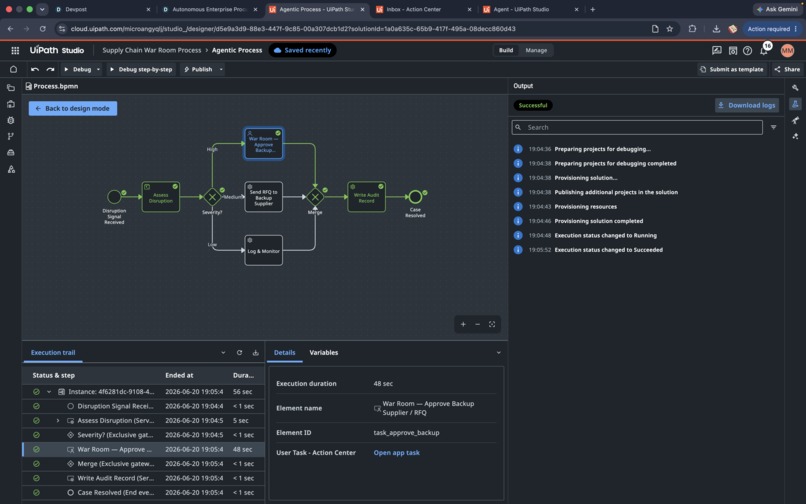Click the home icon in the toolbar
The image size is (806, 504).
coord(13,69)
